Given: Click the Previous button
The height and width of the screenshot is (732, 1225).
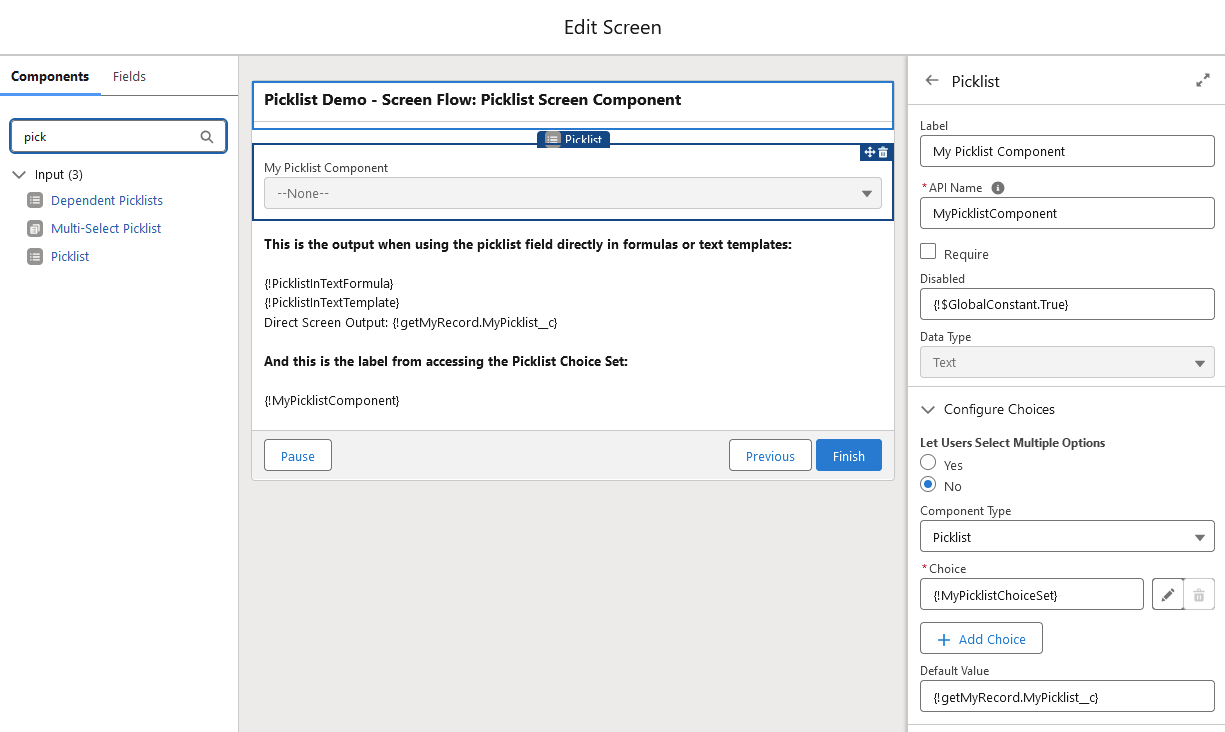Looking at the screenshot, I should [770, 455].
